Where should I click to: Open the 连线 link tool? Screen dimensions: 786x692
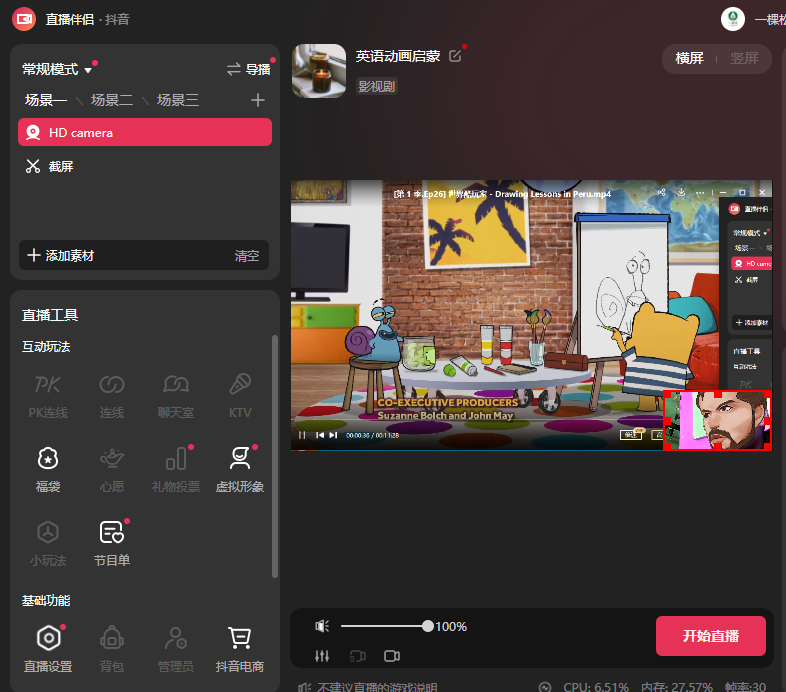112,396
